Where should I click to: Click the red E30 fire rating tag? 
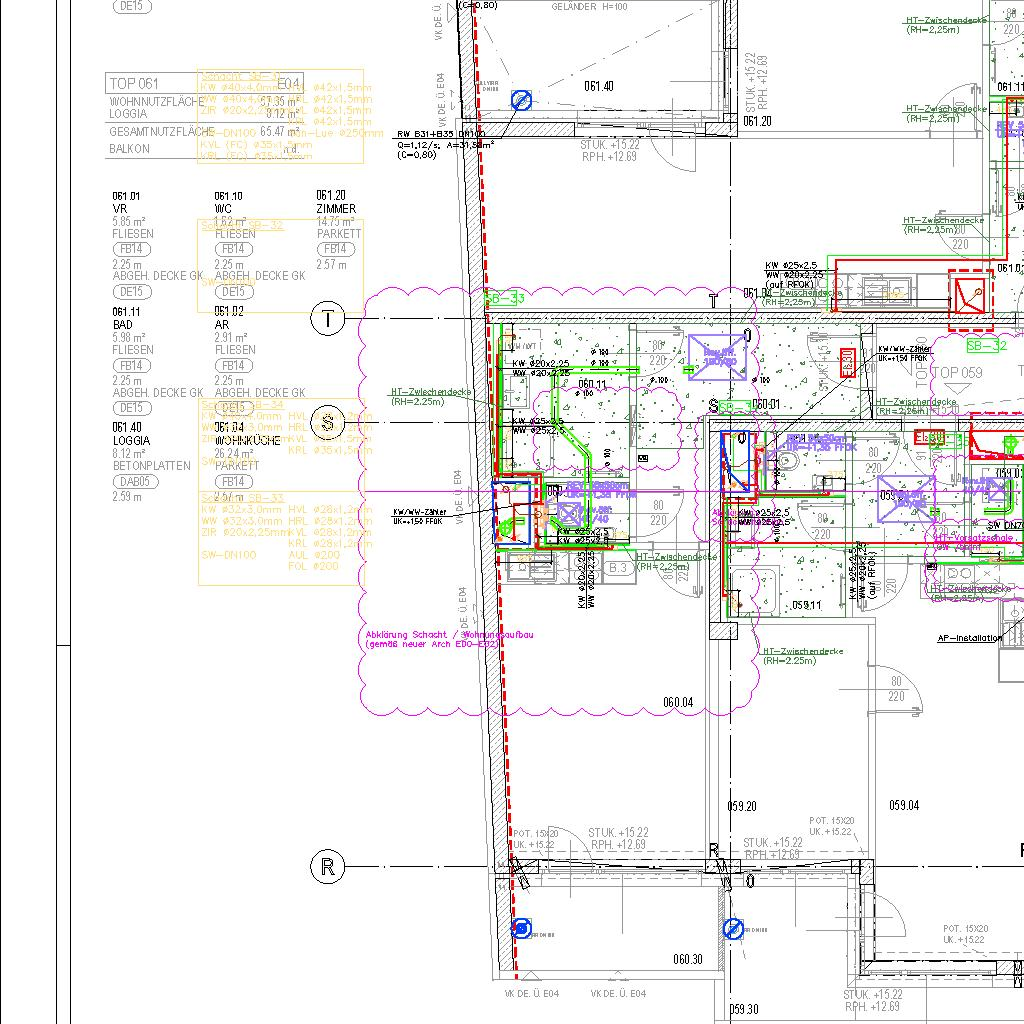[846, 361]
